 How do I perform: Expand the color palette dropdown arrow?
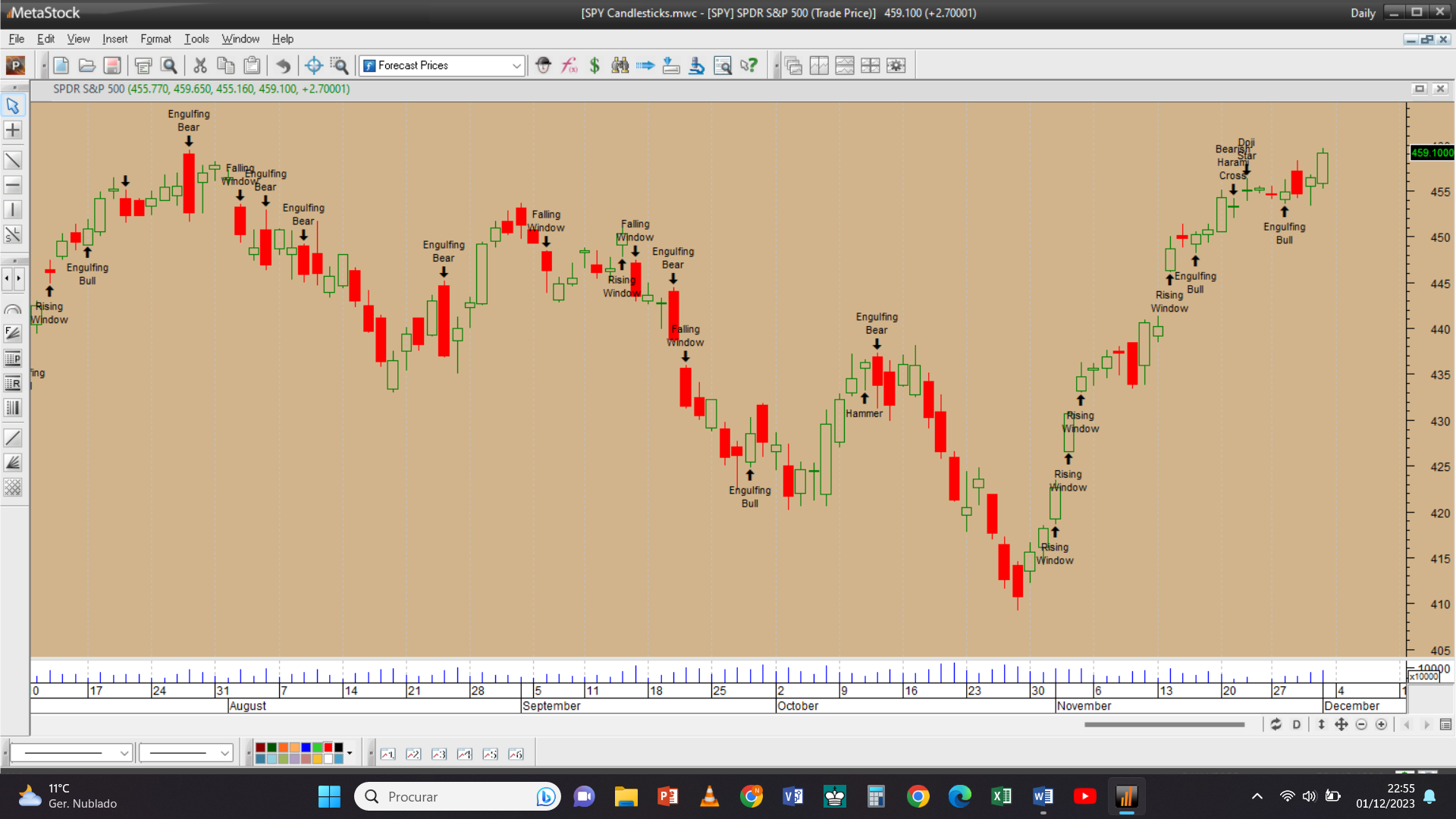tap(350, 753)
